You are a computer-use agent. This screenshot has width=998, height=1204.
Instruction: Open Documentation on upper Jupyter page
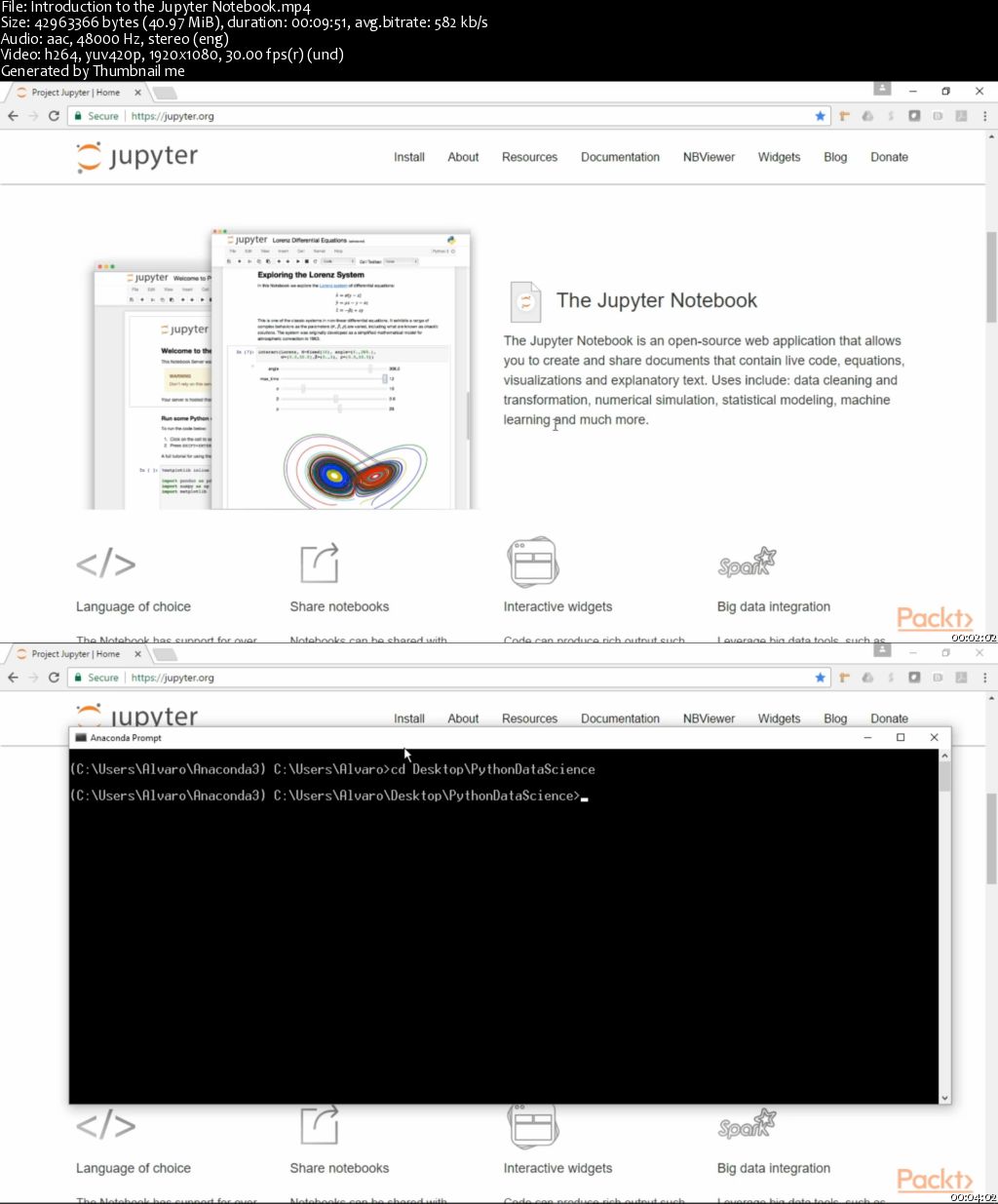click(x=620, y=157)
